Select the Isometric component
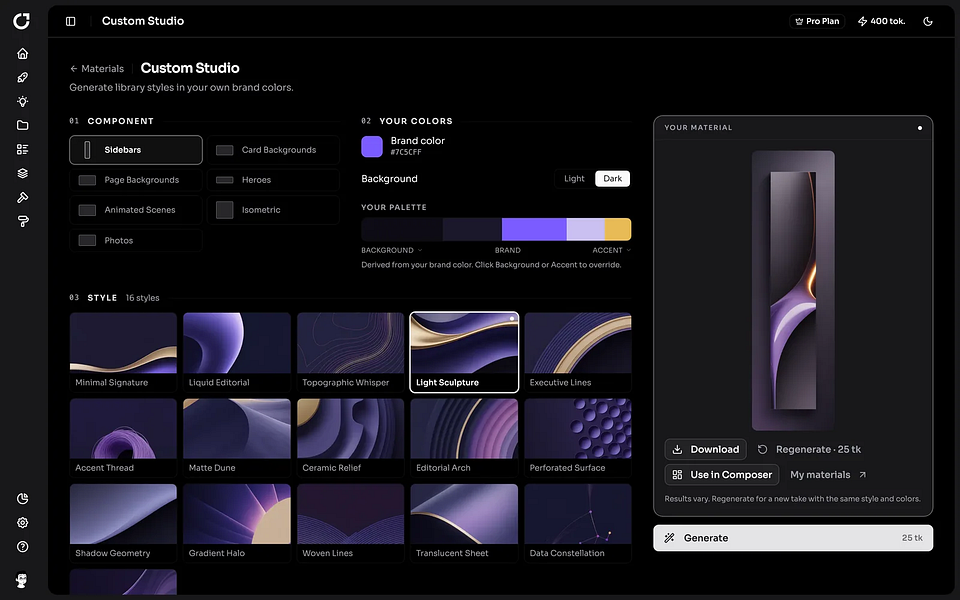 [x=273, y=210]
